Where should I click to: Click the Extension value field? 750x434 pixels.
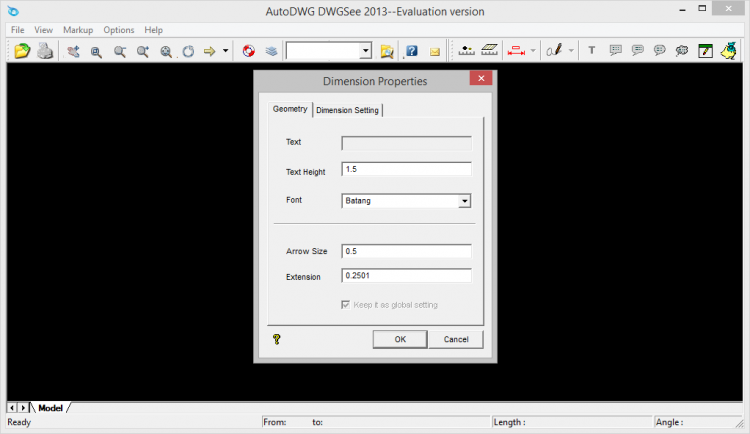(406, 276)
